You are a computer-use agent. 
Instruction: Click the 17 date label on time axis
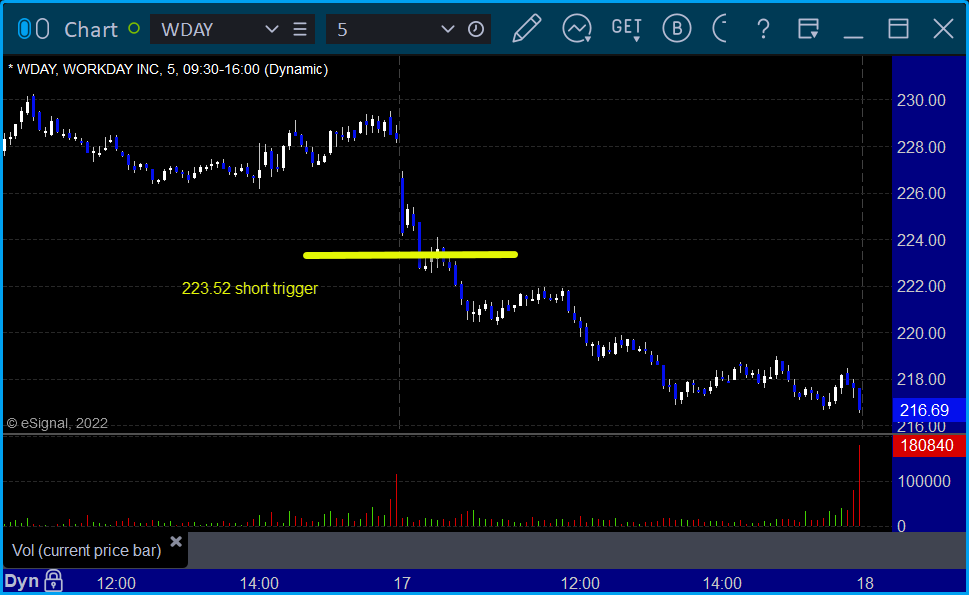click(402, 583)
